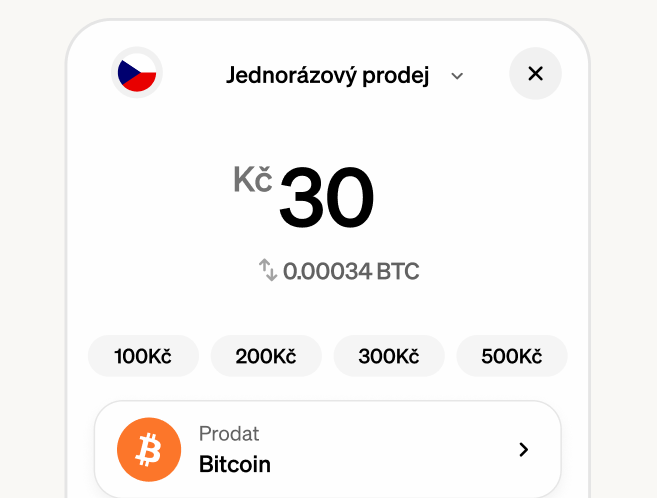Screen dimensions: 657x498
Task: Select the 100Kč preset amount
Action: click(x=144, y=356)
